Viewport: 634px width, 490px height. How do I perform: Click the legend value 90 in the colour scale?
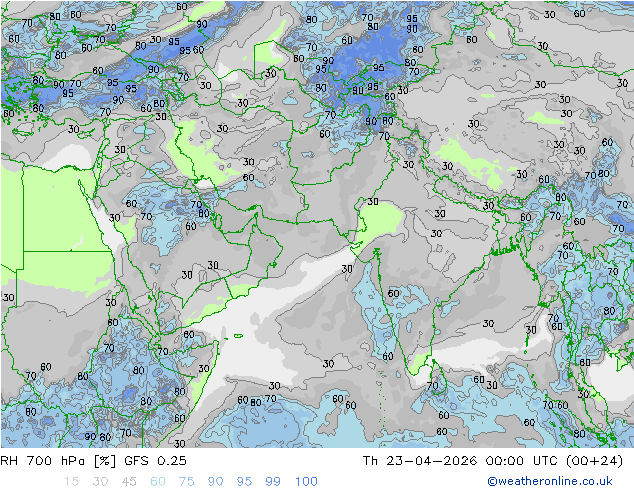pyautogui.click(x=216, y=482)
